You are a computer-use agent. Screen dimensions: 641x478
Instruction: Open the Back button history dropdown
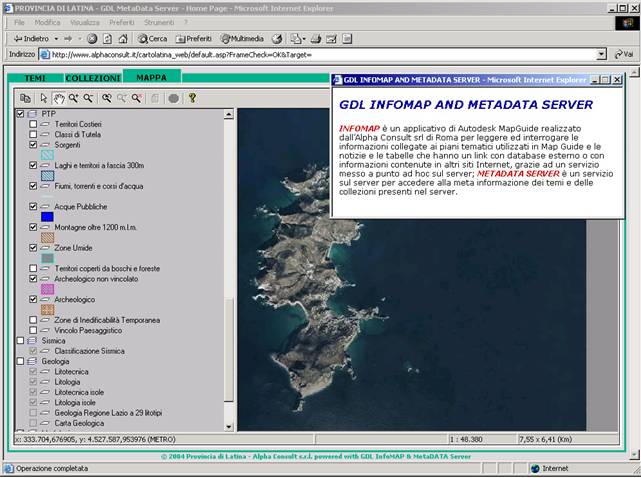pos(56,39)
